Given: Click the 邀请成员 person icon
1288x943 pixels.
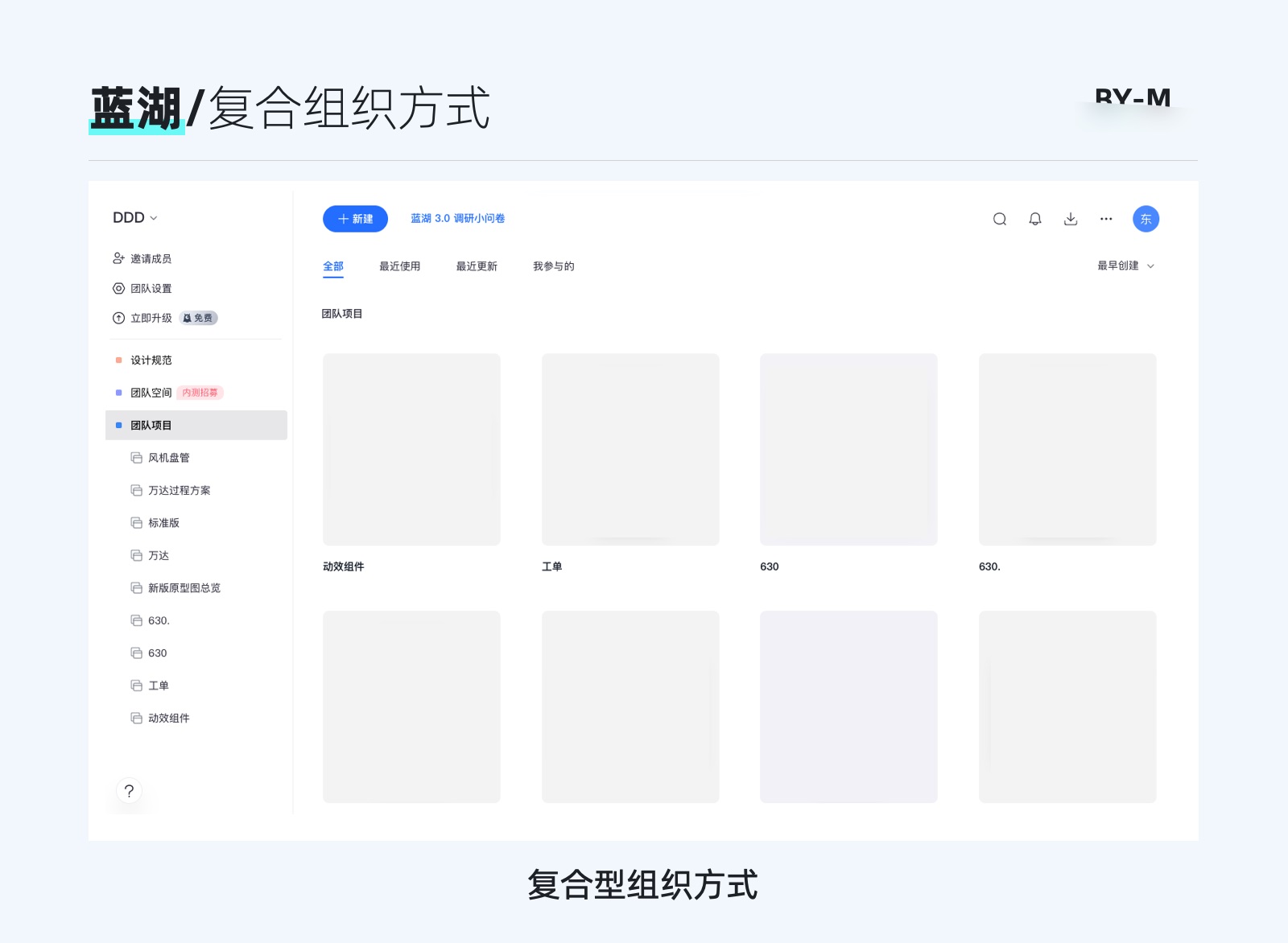Looking at the screenshot, I should coord(118,258).
